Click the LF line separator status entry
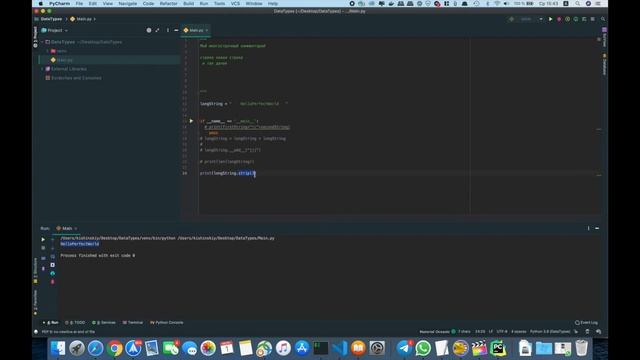 [491, 332]
